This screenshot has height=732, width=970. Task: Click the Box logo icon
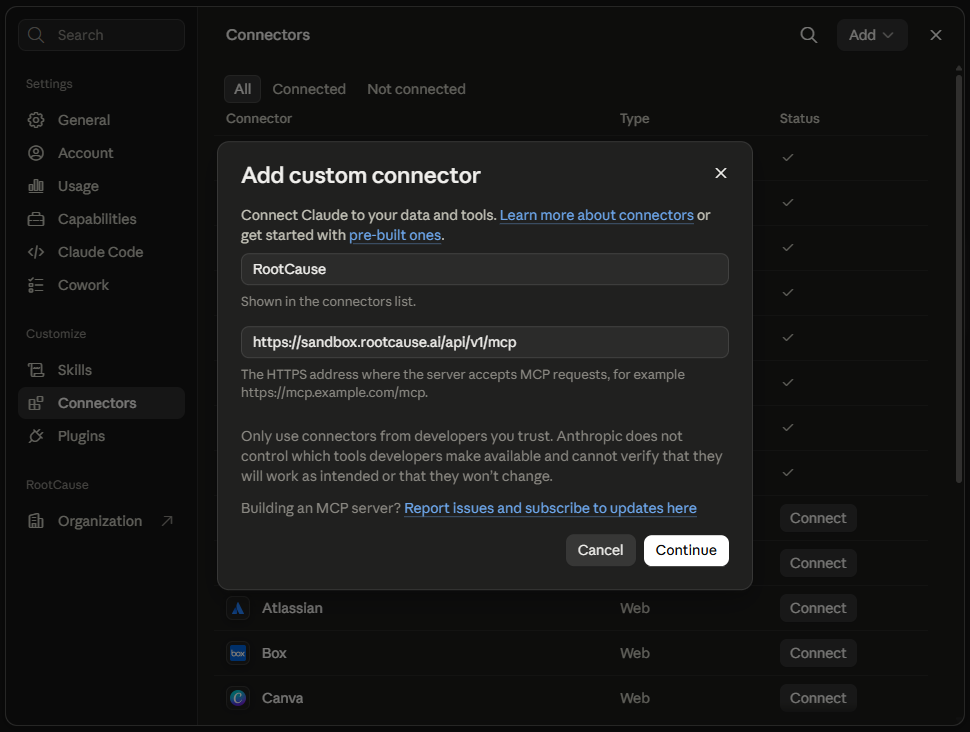(238, 653)
